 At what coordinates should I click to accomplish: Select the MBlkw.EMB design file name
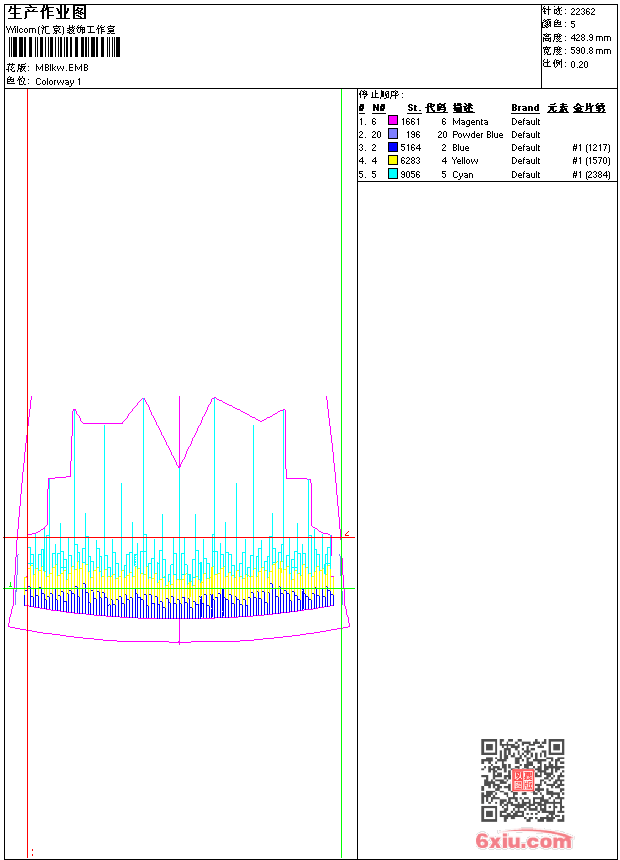(x=62, y=67)
